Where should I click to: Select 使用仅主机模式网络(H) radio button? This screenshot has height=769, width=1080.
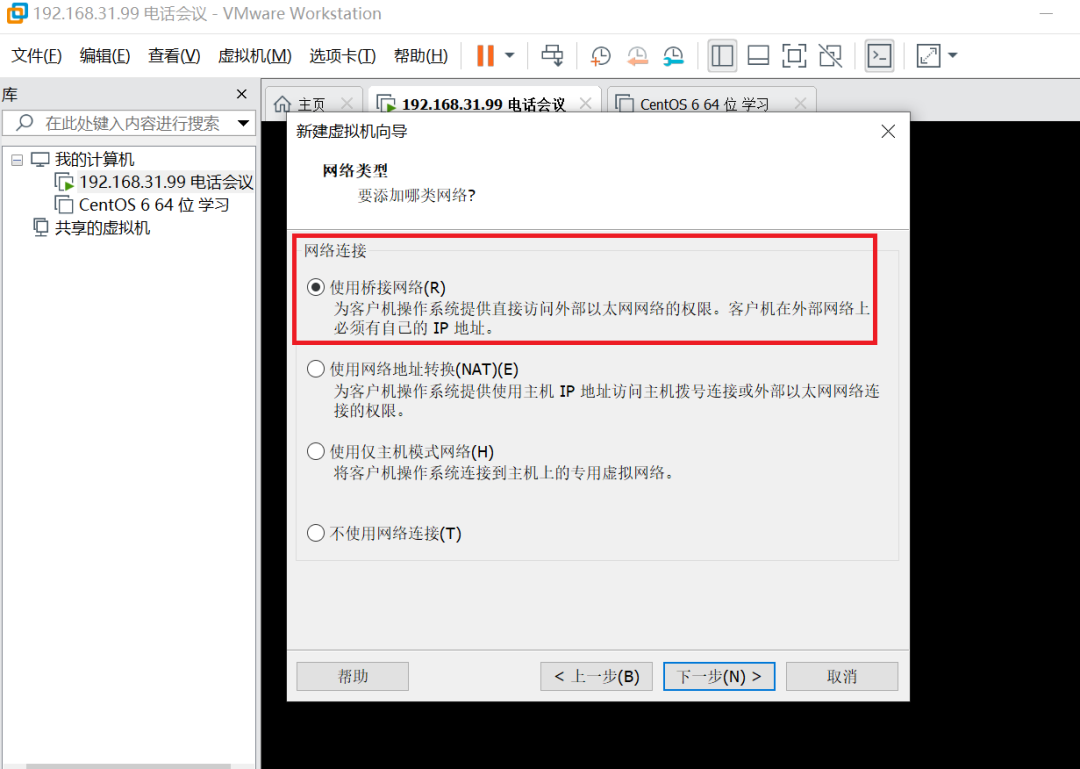(x=315, y=451)
